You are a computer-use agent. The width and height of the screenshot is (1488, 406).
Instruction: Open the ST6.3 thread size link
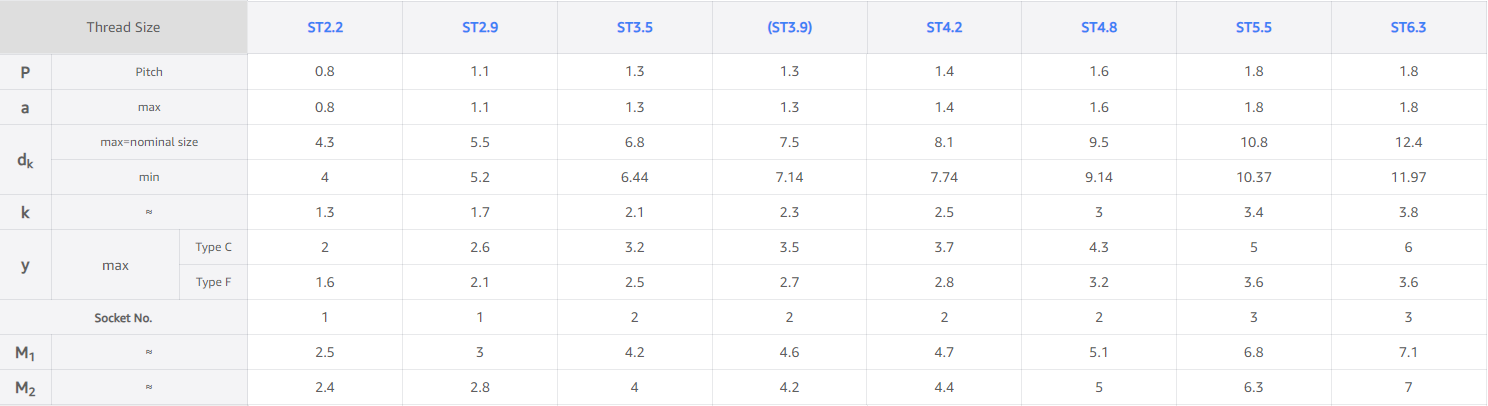click(x=1408, y=27)
